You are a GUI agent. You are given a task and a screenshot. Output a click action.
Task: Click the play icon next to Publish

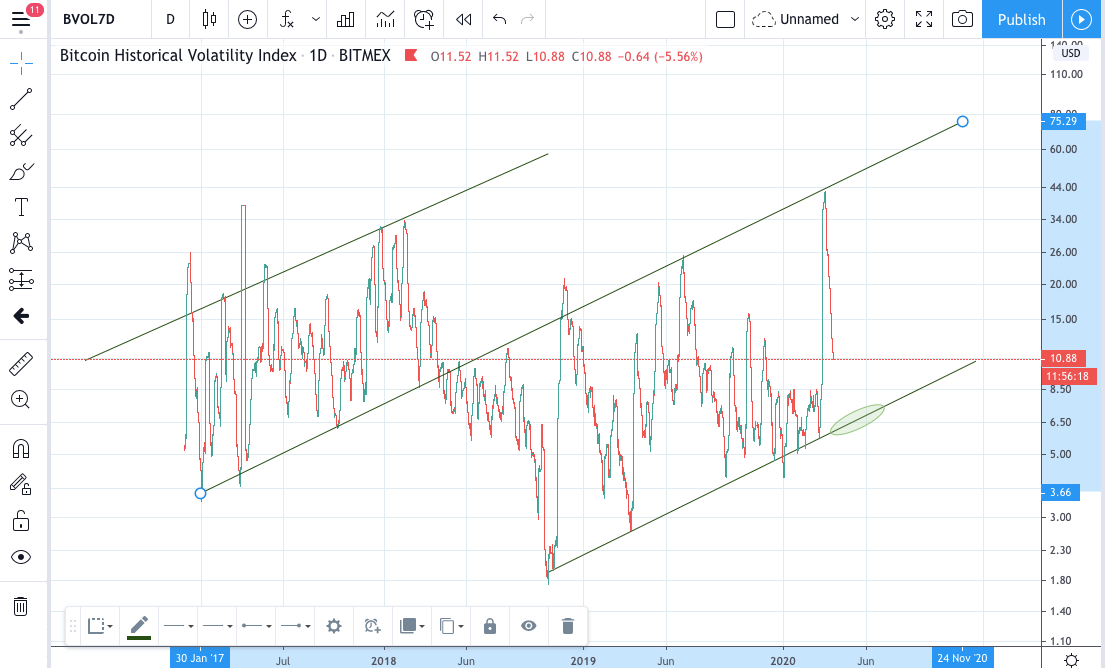[x=1081, y=20]
